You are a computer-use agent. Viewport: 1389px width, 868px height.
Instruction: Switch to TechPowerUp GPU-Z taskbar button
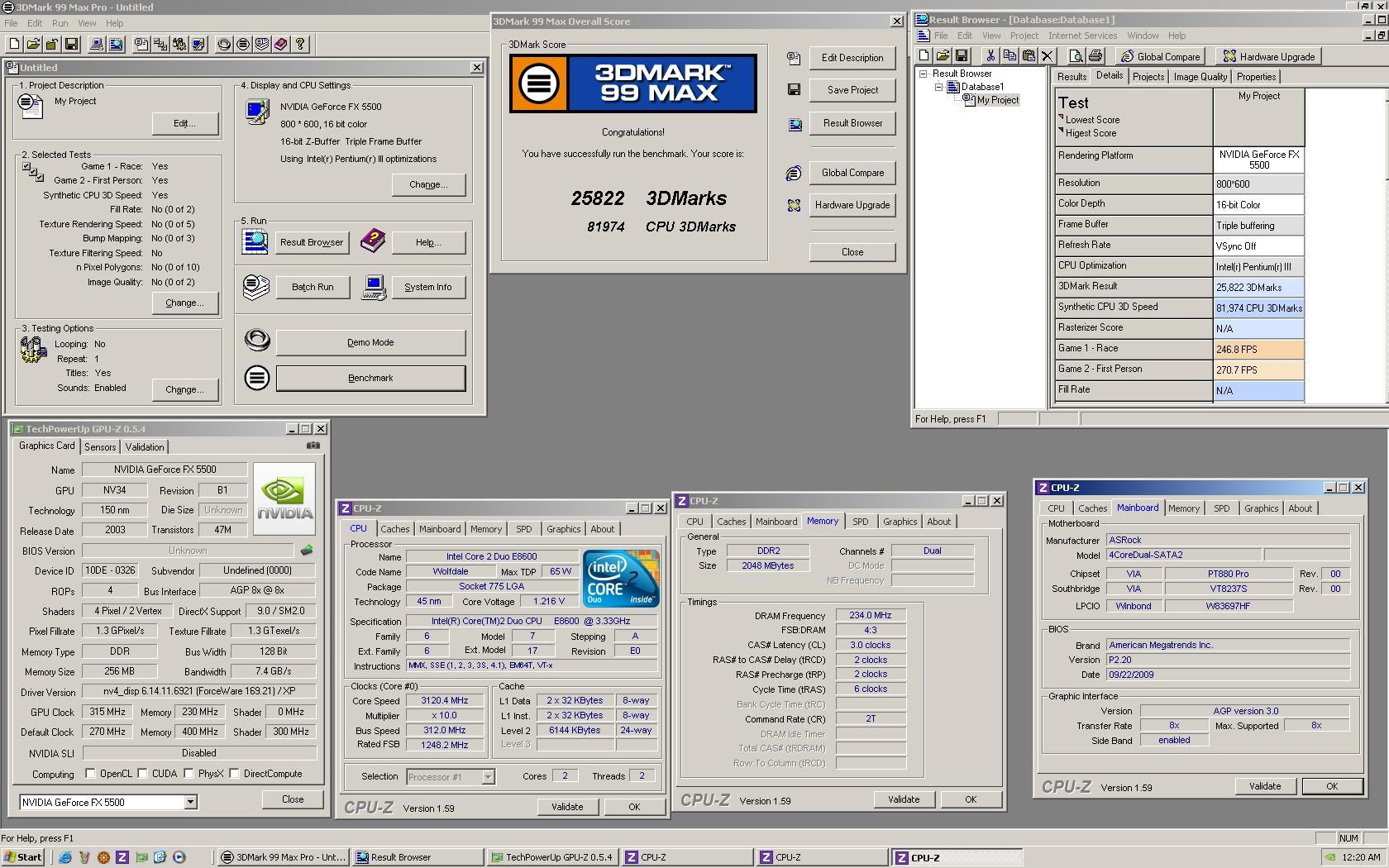(552, 857)
